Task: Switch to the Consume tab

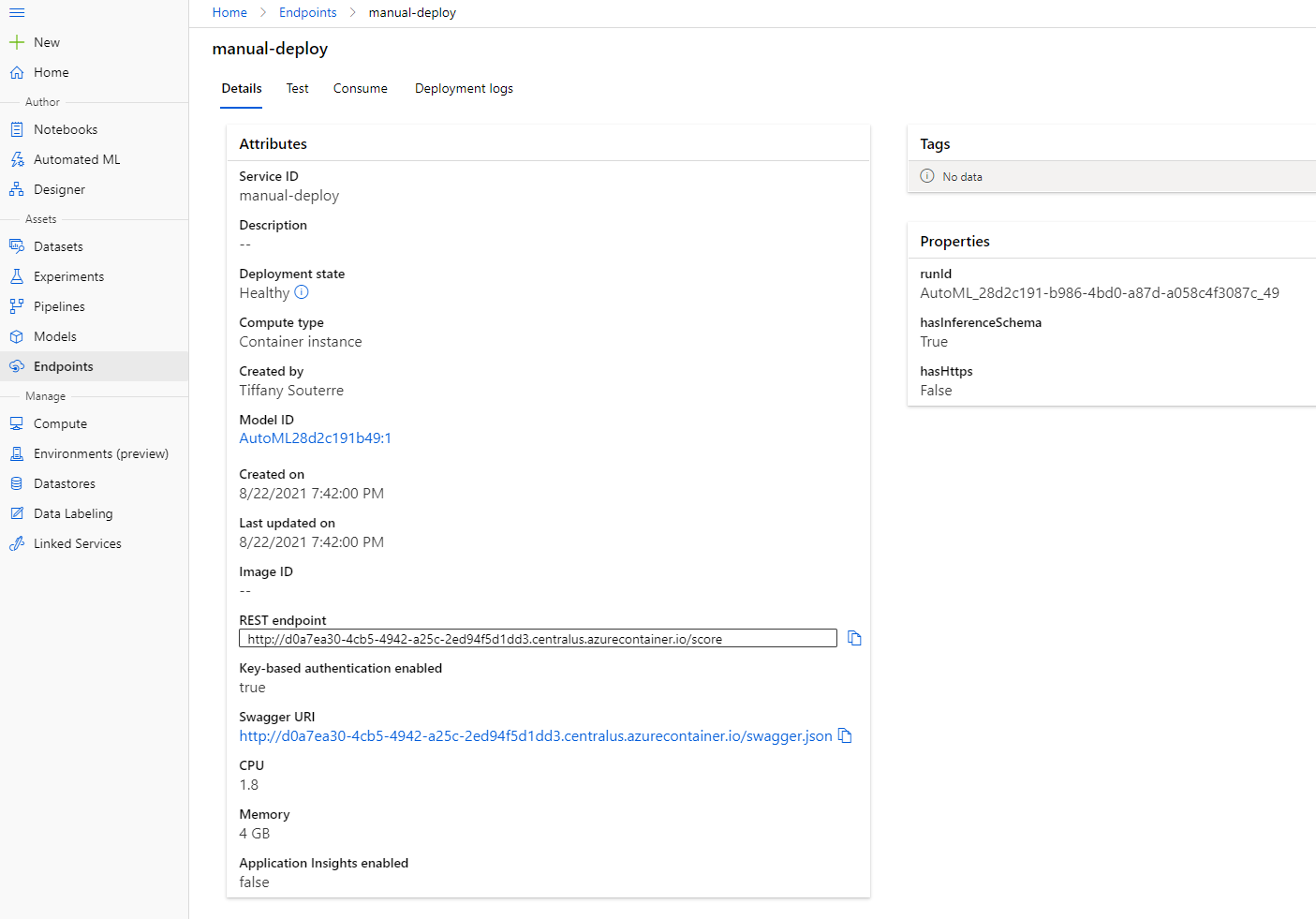Action: (360, 88)
